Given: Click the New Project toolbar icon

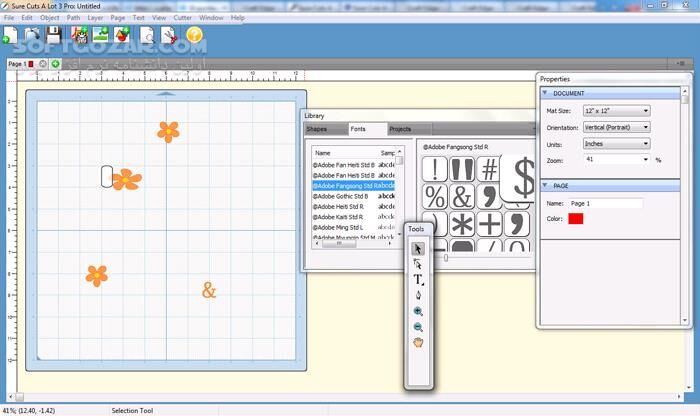Looking at the screenshot, I should tap(9, 36).
